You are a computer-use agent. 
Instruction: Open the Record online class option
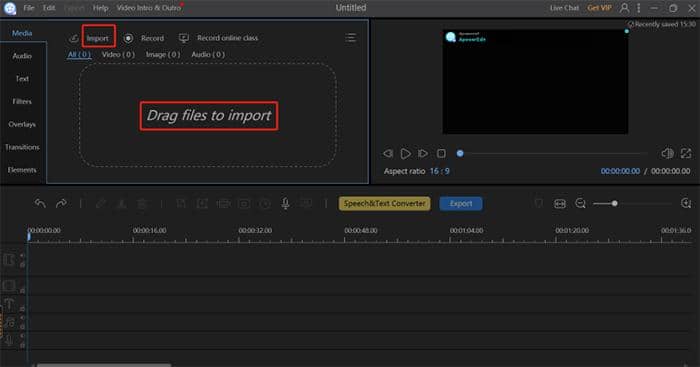[227, 38]
